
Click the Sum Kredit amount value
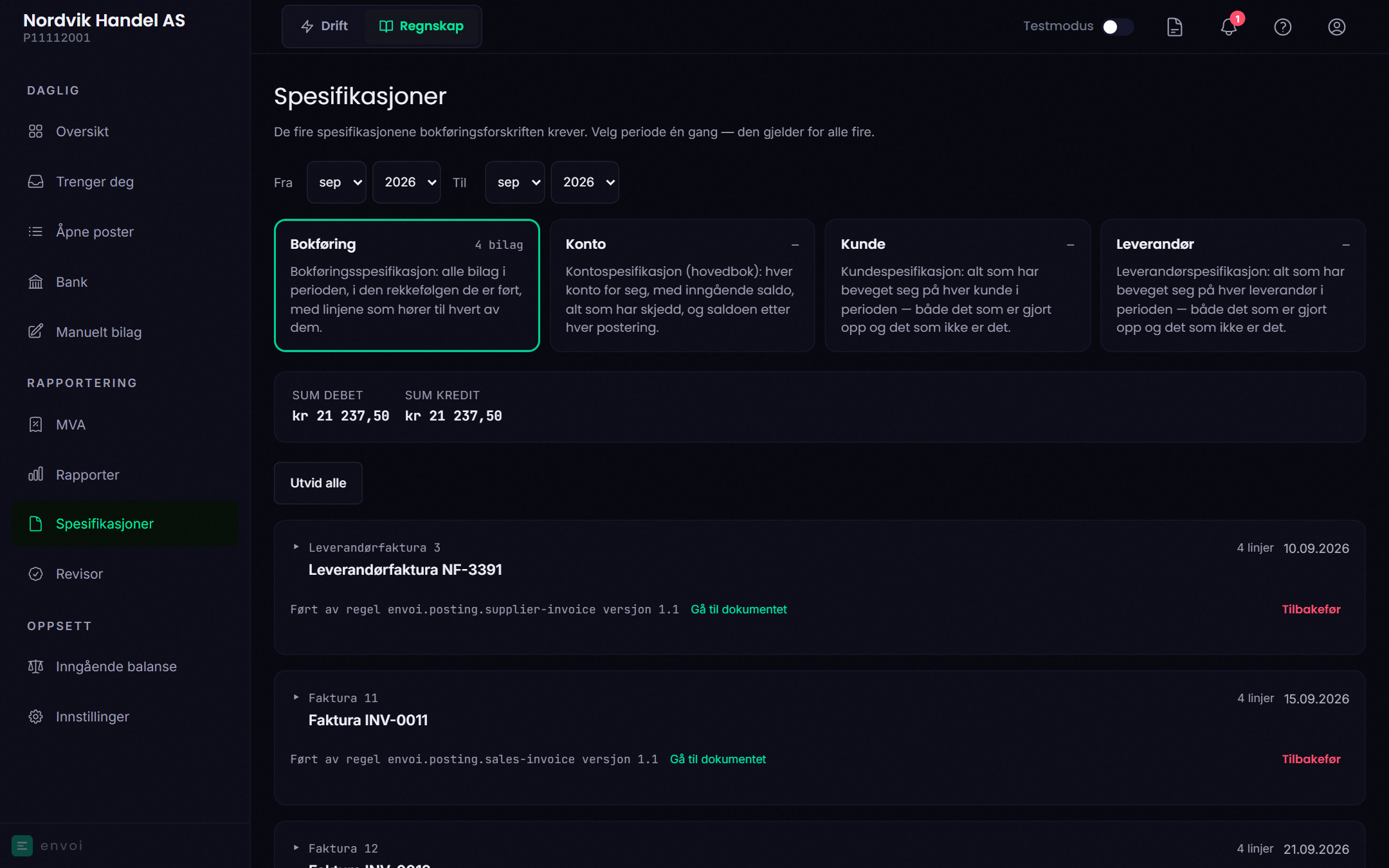coord(453,416)
